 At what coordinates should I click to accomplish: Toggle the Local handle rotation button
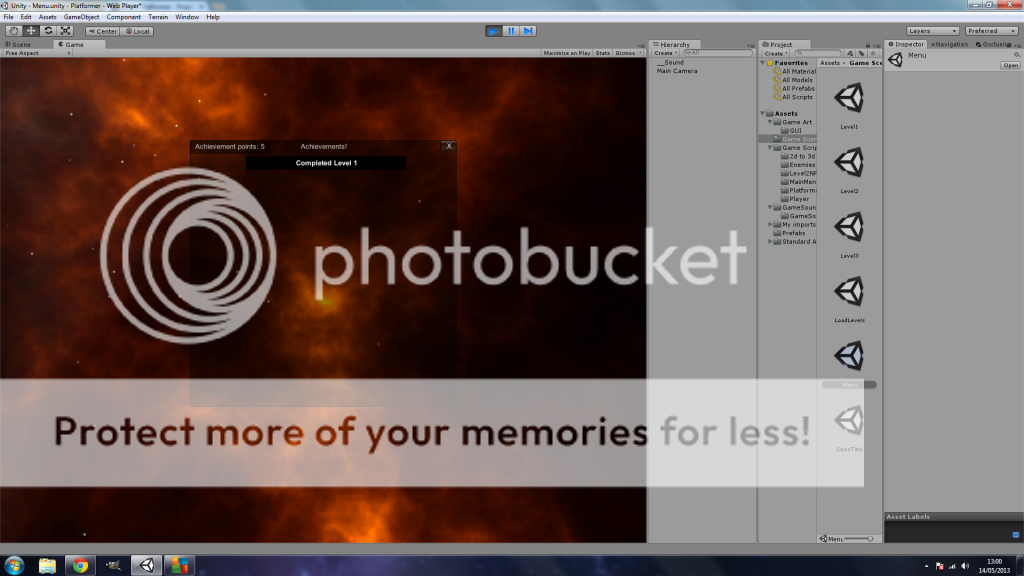pos(138,31)
